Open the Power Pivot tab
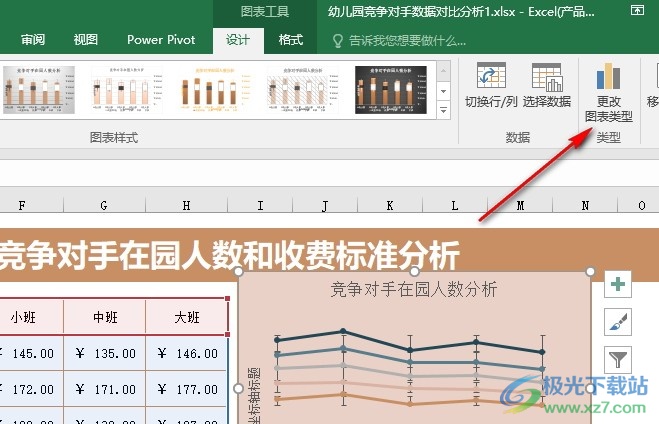 coord(161,40)
